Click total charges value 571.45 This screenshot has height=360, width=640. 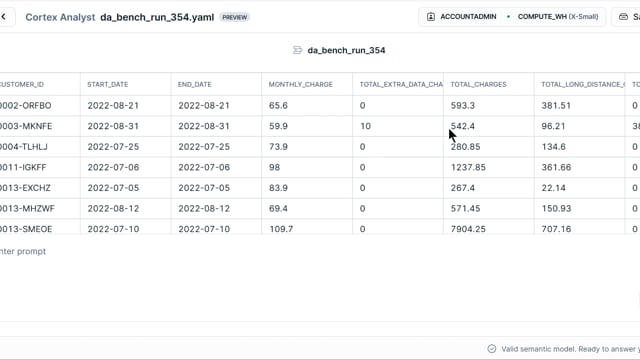[x=465, y=209]
